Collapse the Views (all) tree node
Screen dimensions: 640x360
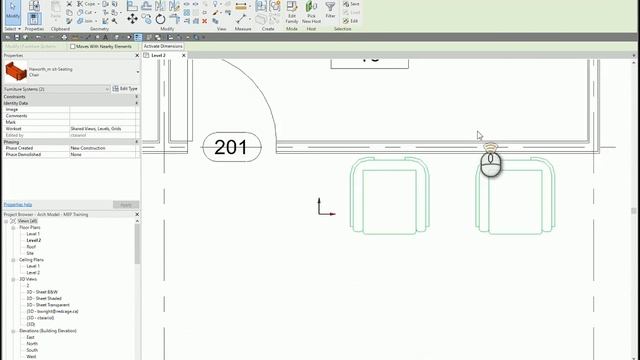pos(6,221)
